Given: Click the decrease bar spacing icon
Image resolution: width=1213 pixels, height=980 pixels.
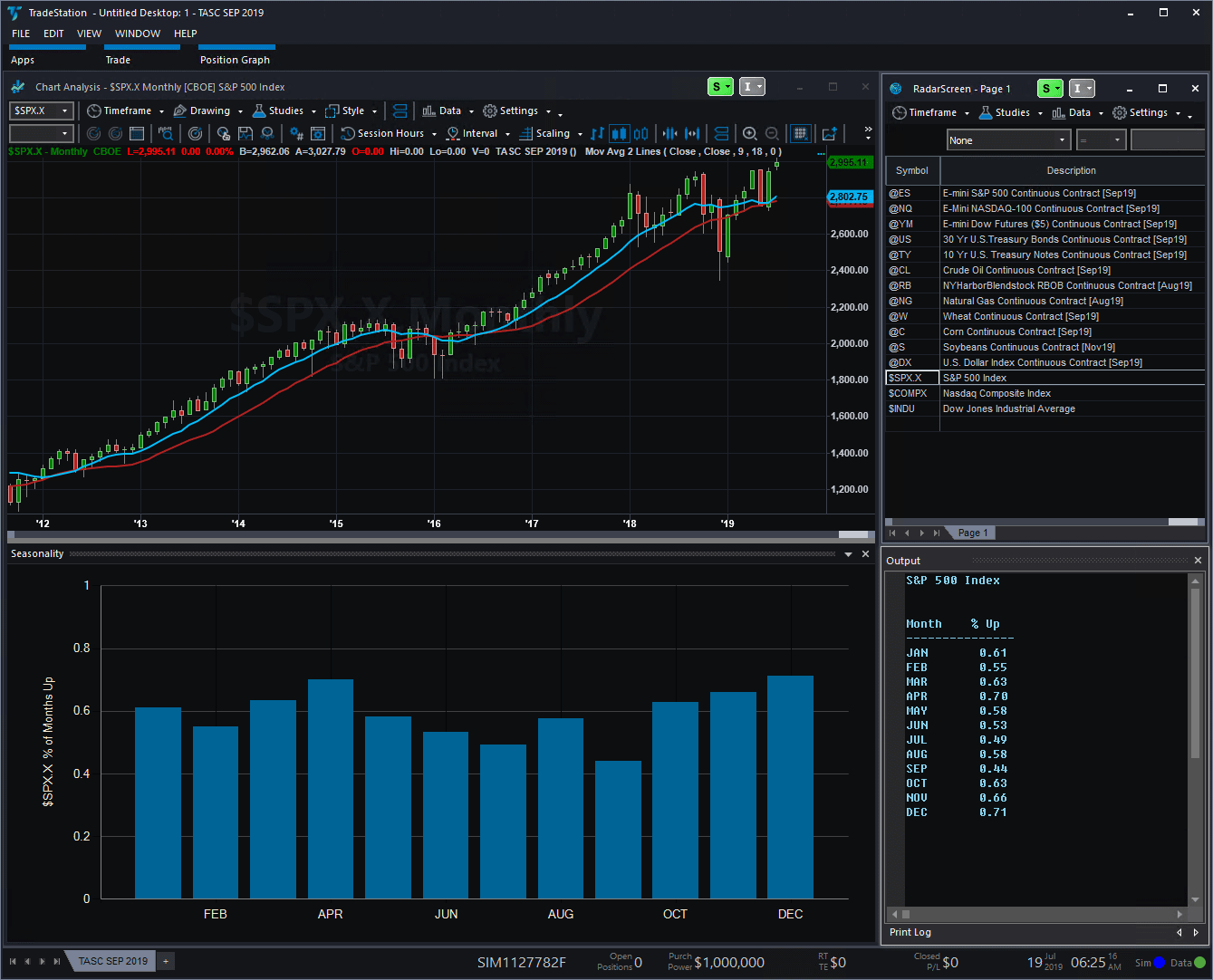Looking at the screenshot, I should coord(670,133).
